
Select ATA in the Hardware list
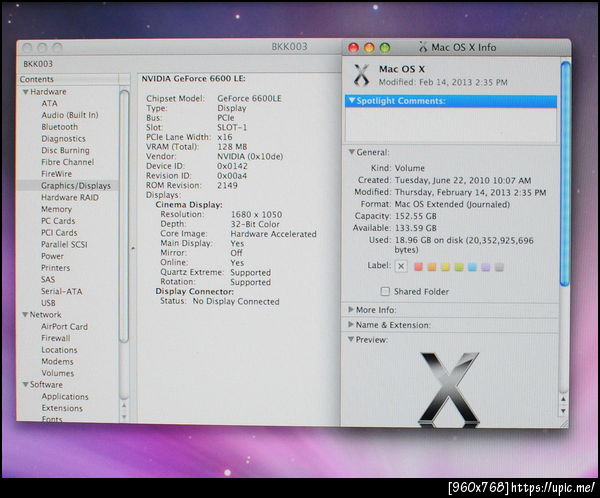[x=49, y=103]
